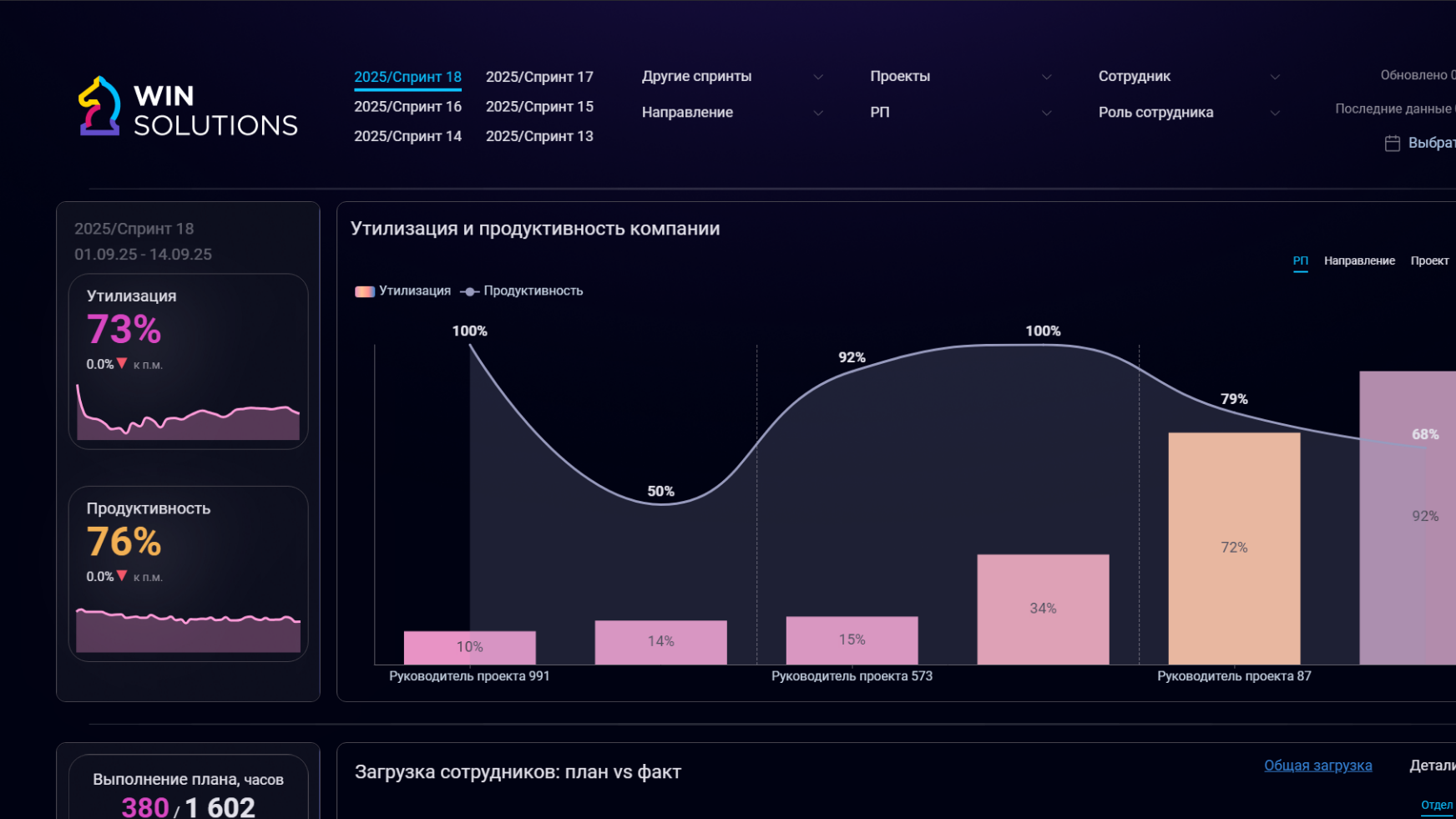Open the calendar date picker icon
The width and height of the screenshot is (1456, 819).
[1392, 144]
